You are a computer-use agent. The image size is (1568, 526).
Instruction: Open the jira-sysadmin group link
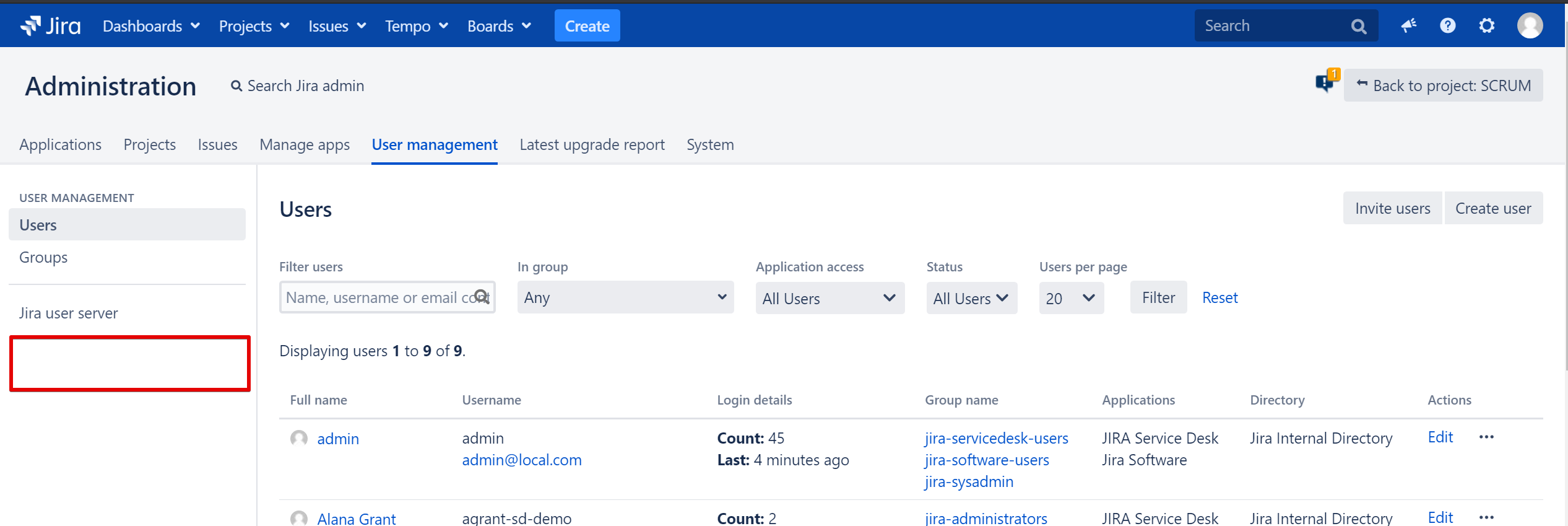click(x=969, y=481)
